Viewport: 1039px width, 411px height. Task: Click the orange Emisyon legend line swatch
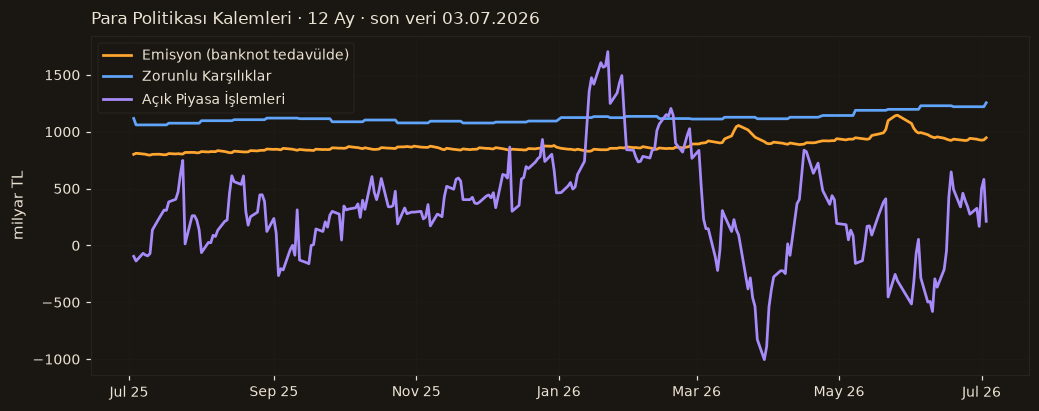tap(118, 55)
